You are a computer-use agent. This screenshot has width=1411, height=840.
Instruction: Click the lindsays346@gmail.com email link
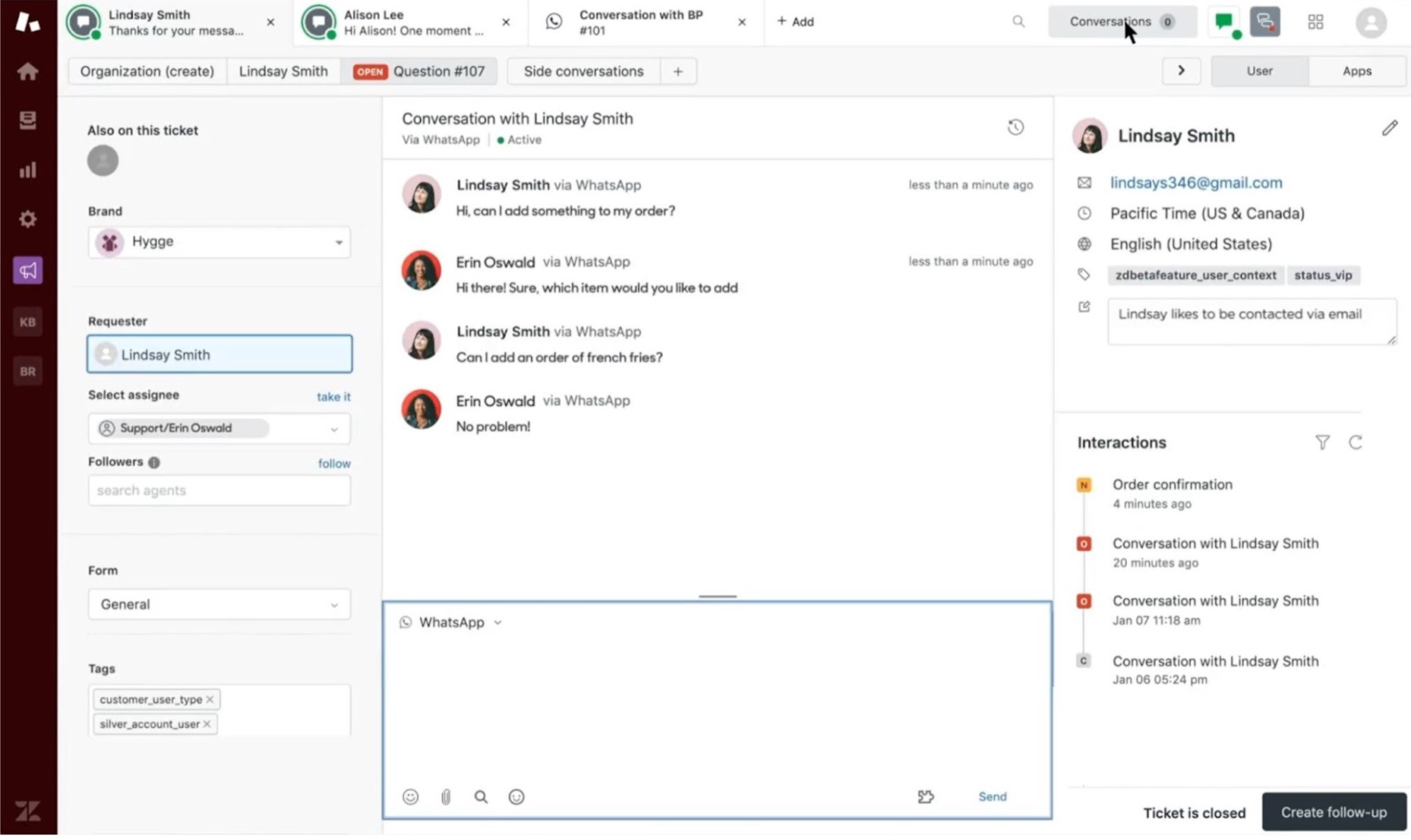point(1197,182)
